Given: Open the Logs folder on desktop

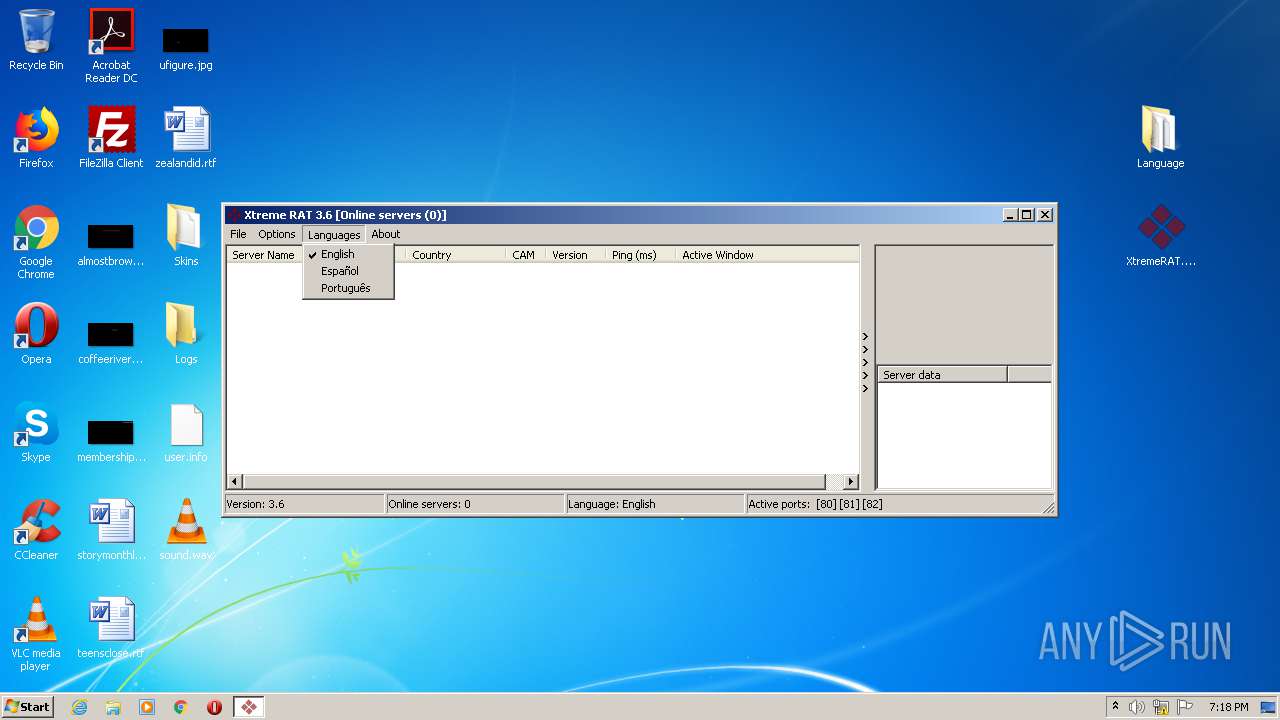Looking at the screenshot, I should click(186, 335).
